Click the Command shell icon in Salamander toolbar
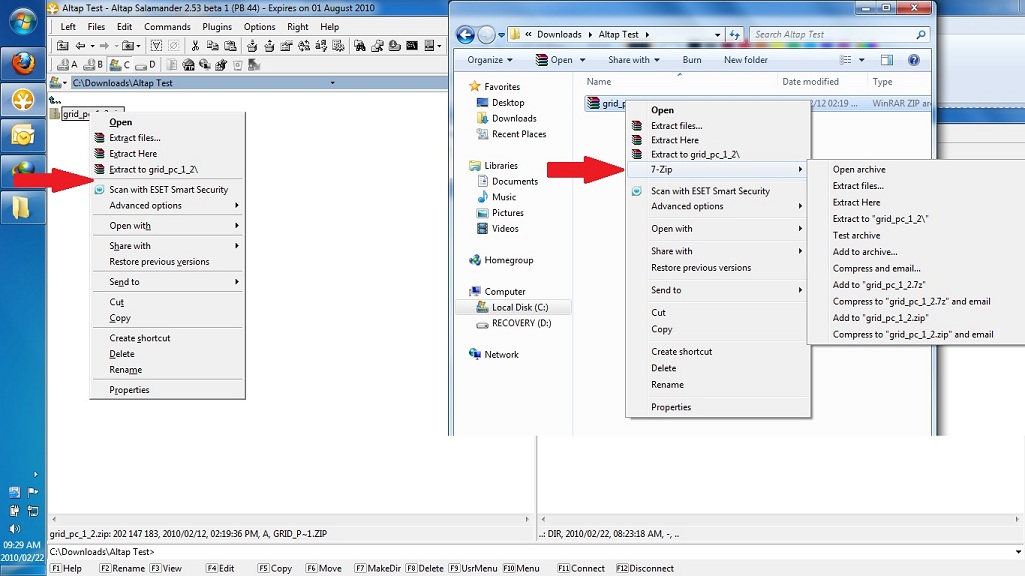The width and height of the screenshot is (1025, 576). tap(412, 46)
